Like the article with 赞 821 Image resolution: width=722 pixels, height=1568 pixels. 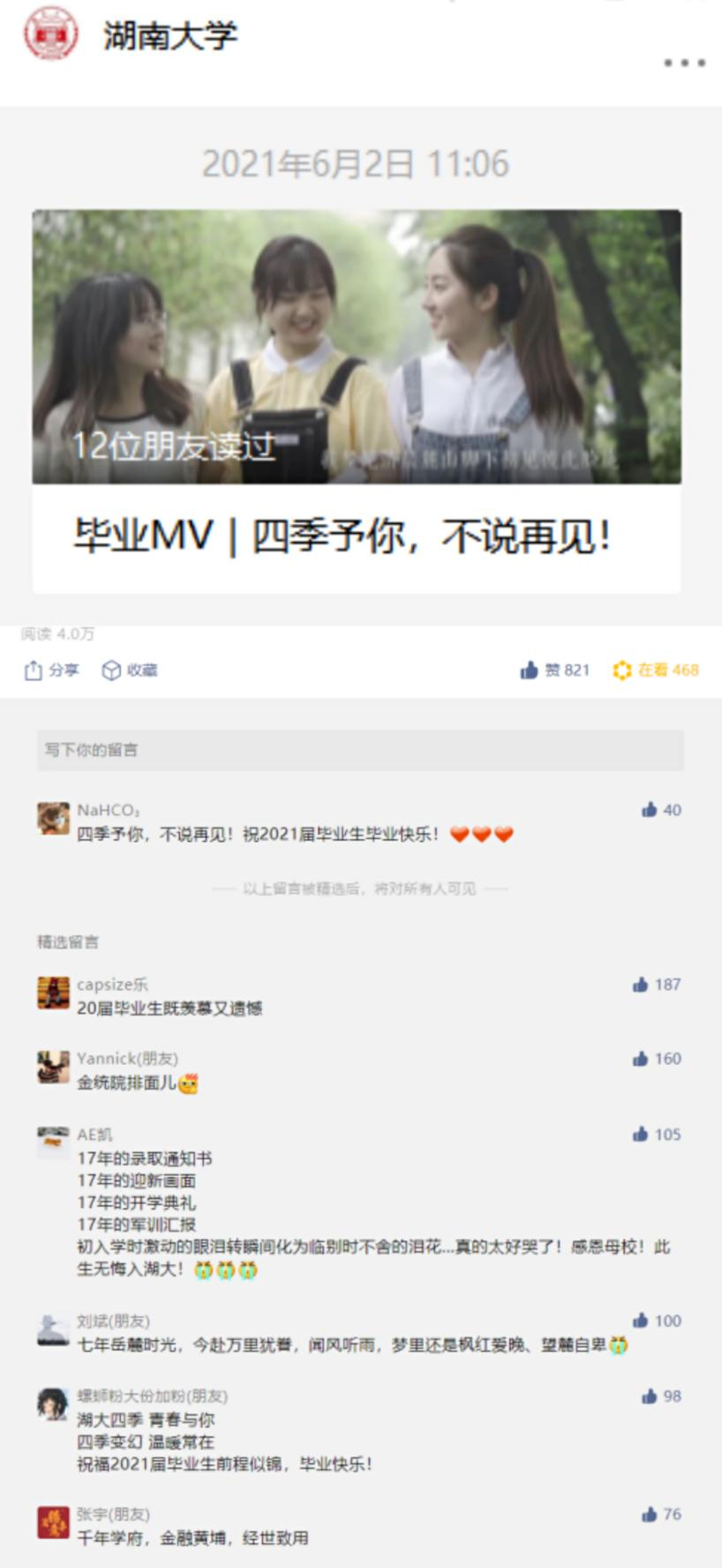click(x=554, y=670)
